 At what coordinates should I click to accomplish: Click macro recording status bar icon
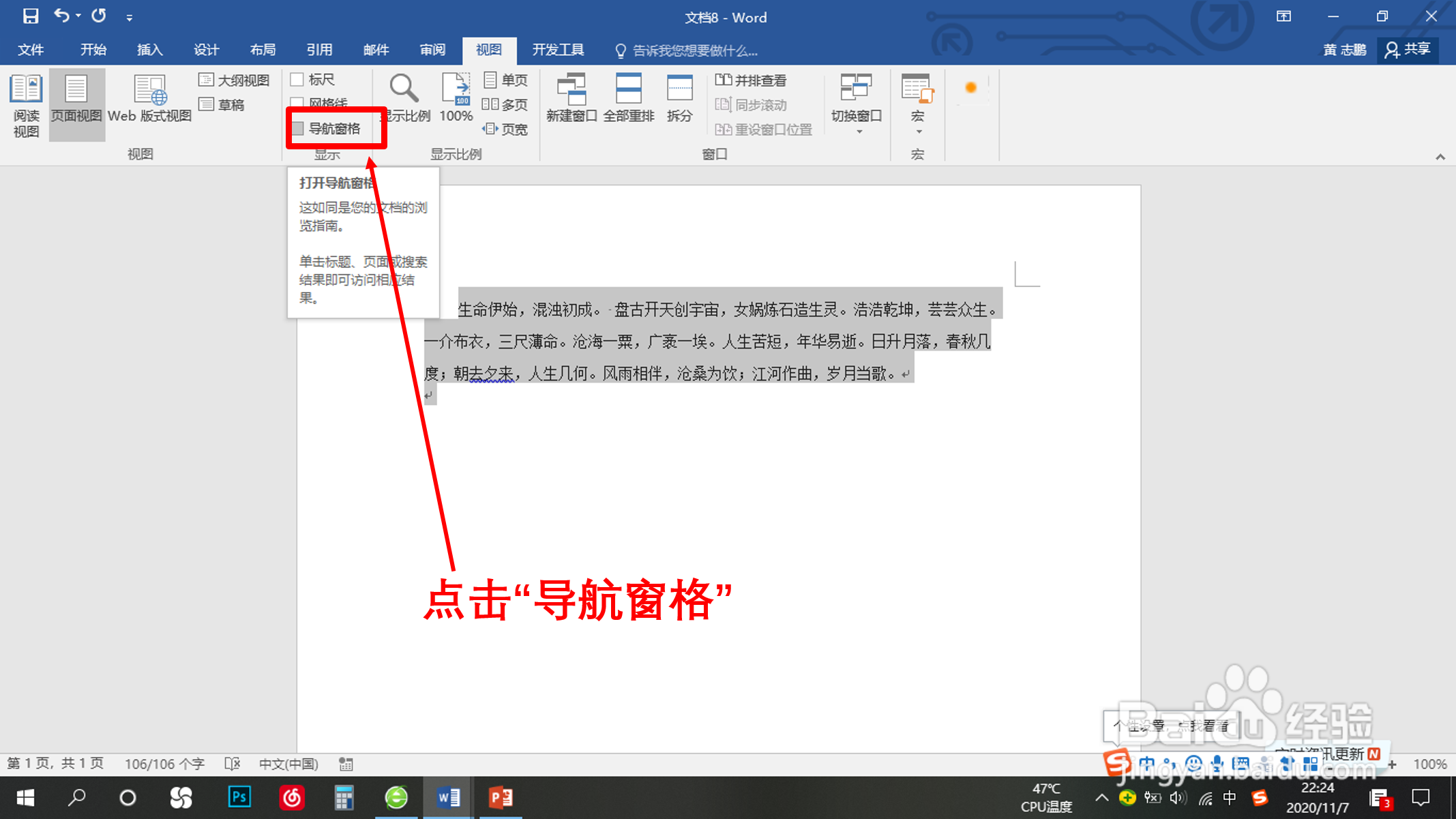(x=346, y=764)
